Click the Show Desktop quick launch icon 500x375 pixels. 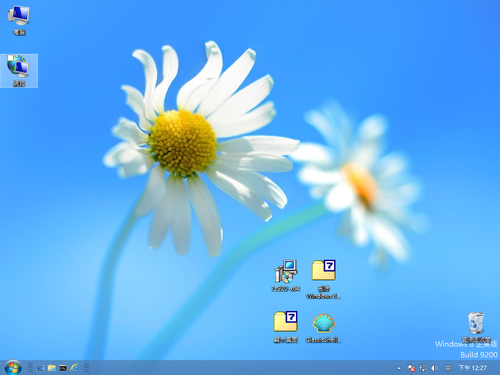[x=41, y=368]
